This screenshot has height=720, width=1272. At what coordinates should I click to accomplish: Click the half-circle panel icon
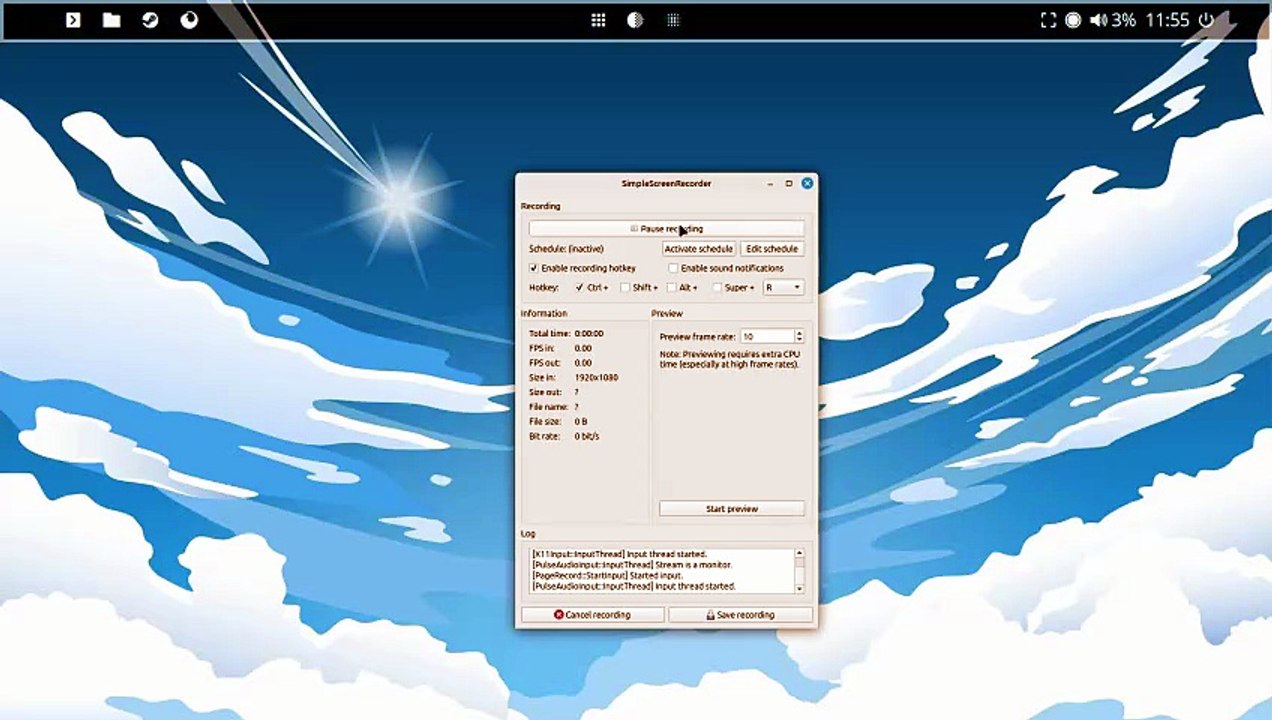click(635, 20)
